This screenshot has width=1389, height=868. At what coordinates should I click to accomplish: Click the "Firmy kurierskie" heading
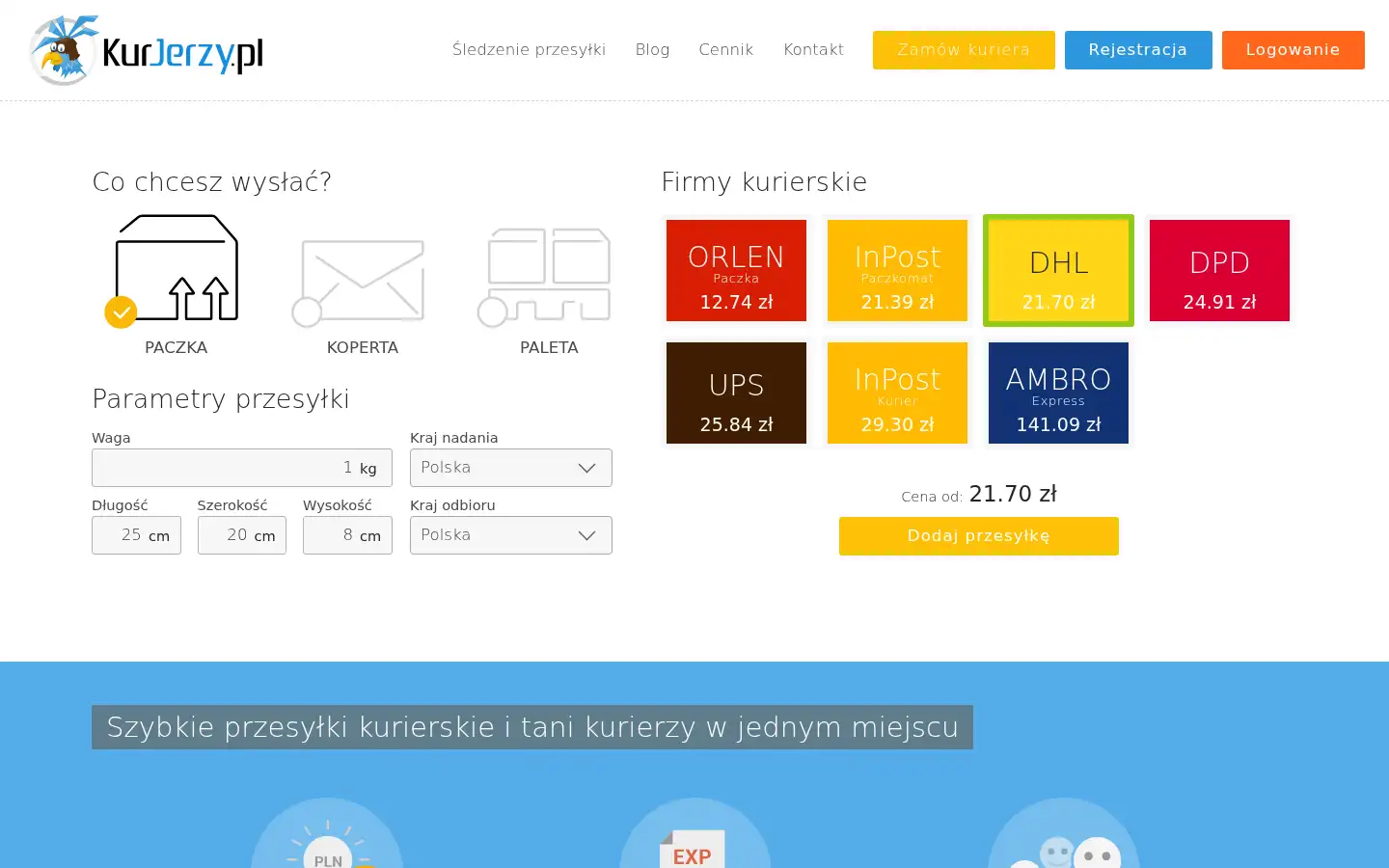(764, 181)
